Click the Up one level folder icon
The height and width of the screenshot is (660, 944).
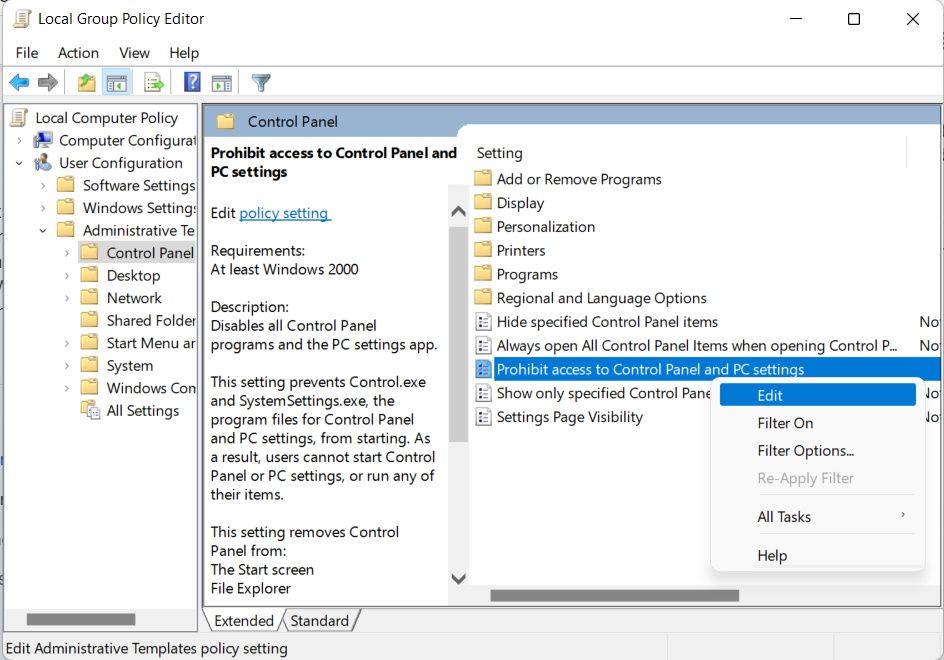click(87, 82)
